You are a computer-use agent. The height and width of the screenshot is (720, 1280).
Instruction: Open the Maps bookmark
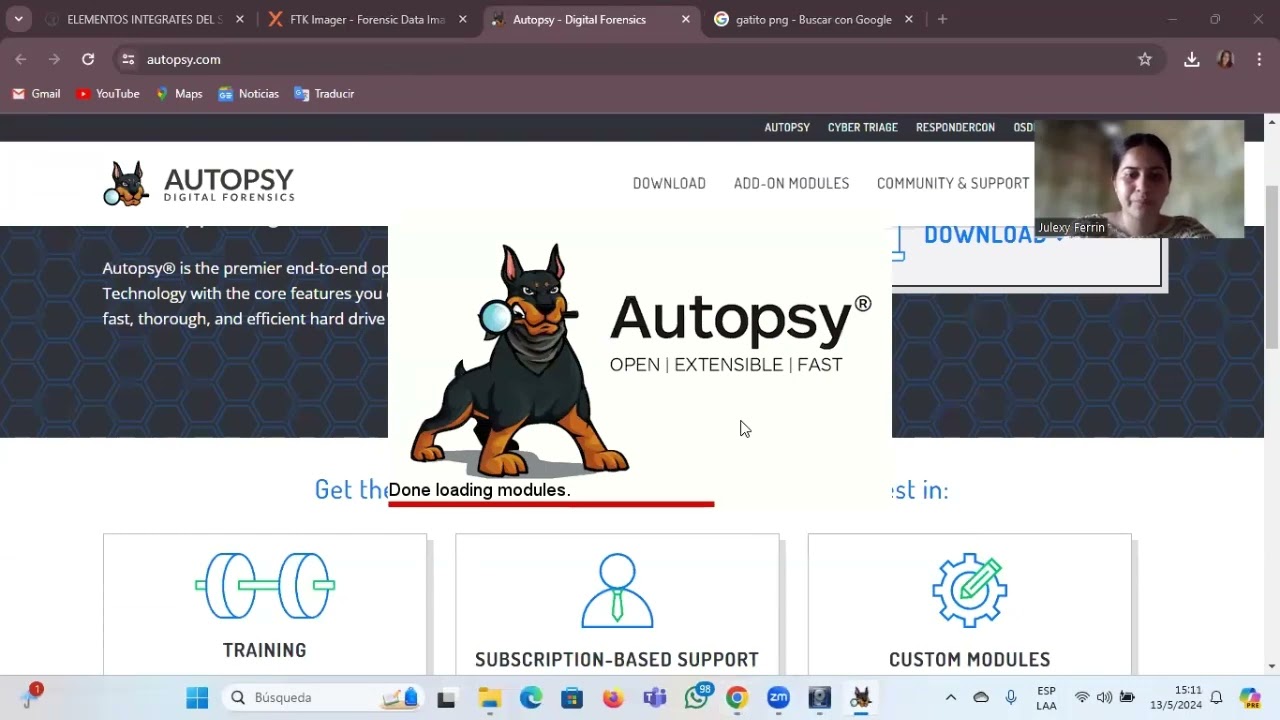tap(179, 93)
